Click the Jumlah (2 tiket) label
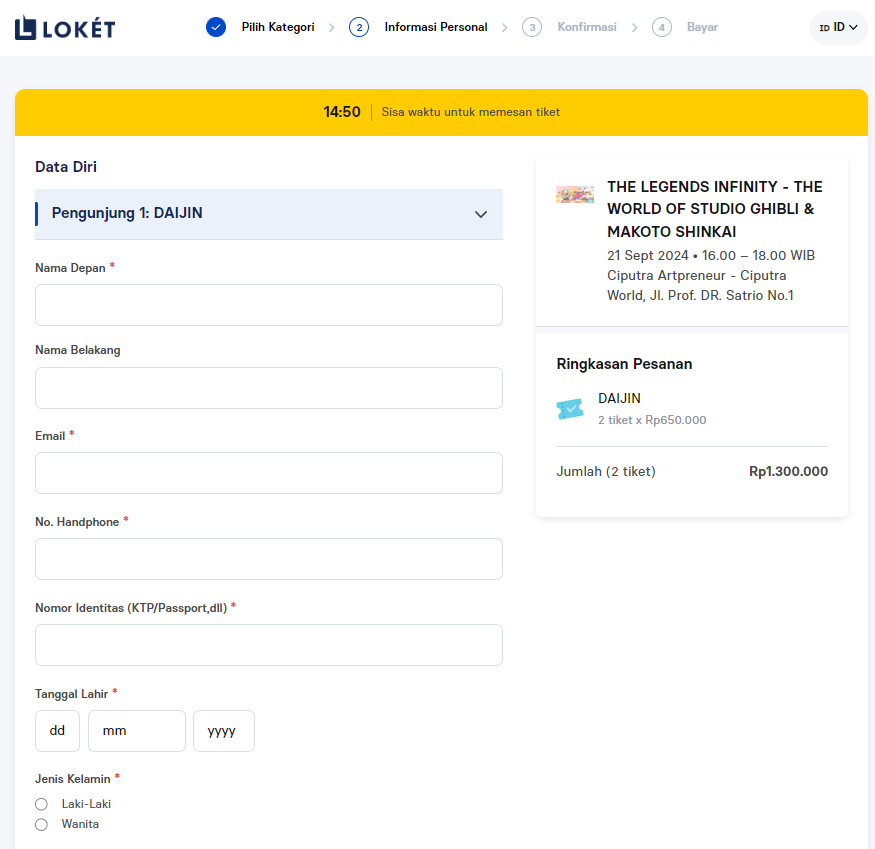The height and width of the screenshot is (849, 875). [606, 472]
